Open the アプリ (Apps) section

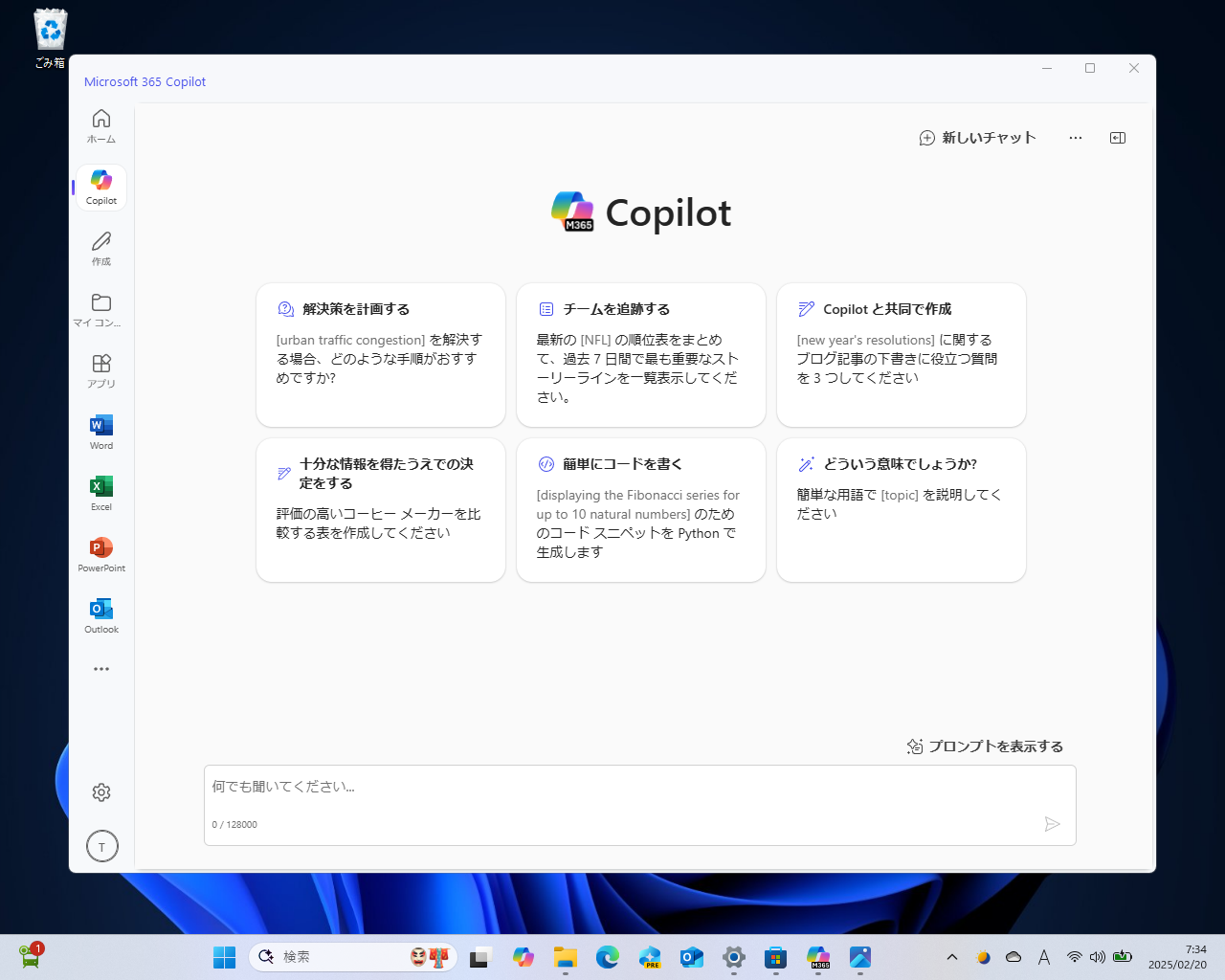[100, 370]
